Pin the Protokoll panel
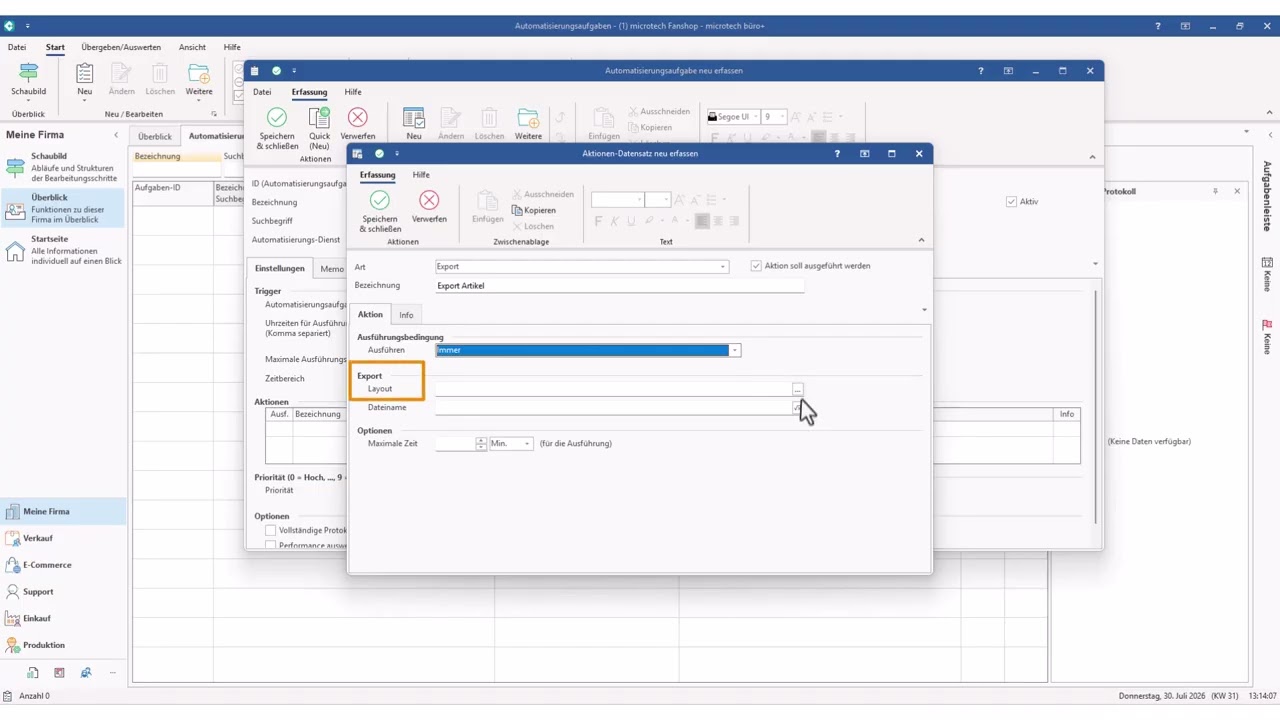1280x720 pixels. point(1216,191)
